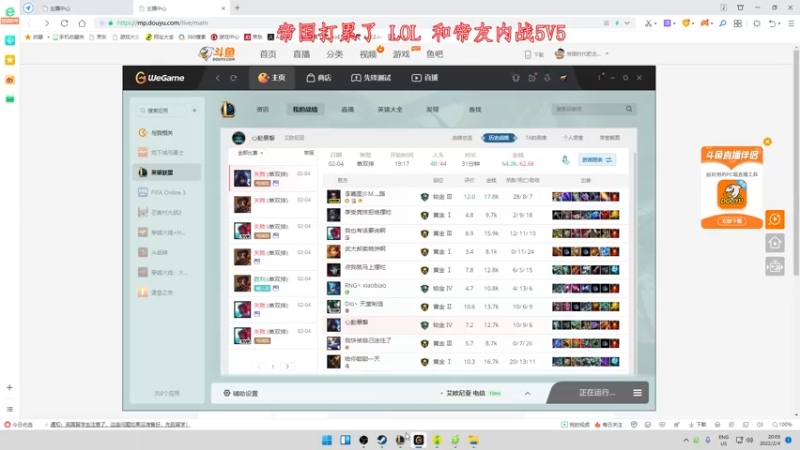Open the WeGame folder icon with red dot
800x450 pixels.
click(x=532, y=78)
